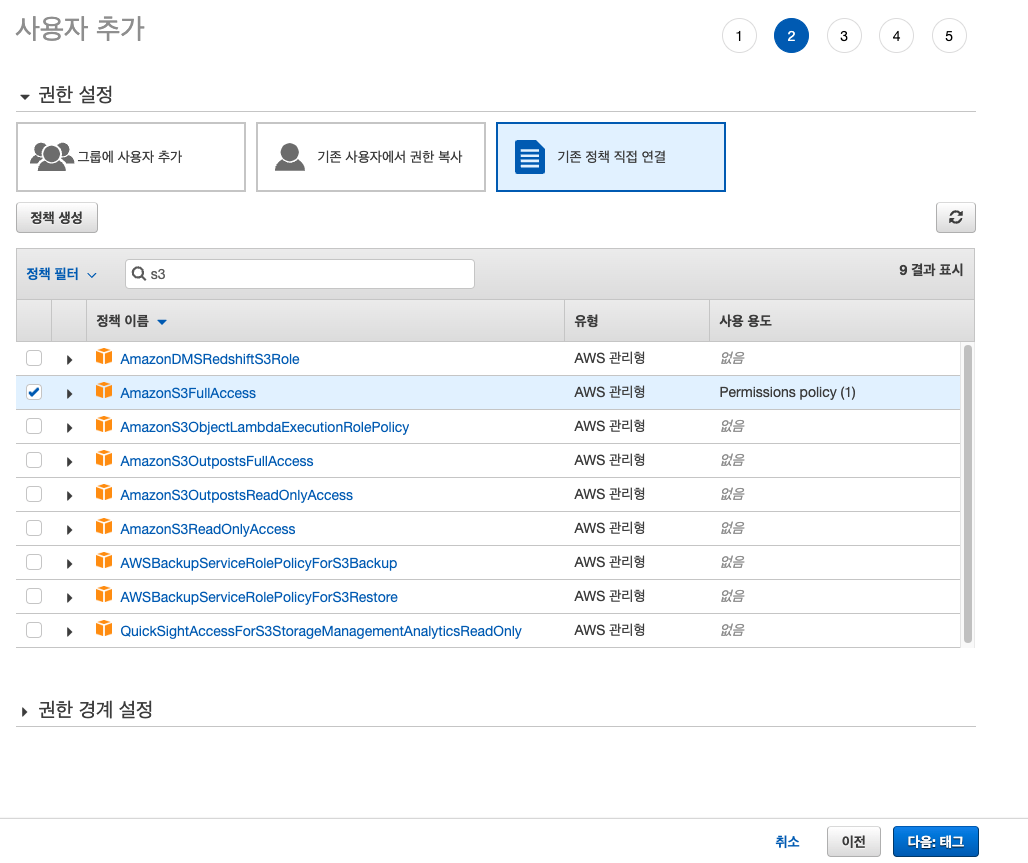Screen dimensions: 1028x863
Task: Click orange box icon of AWSBackupServiceRolePolicyForS3Backup
Action: [104, 560]
